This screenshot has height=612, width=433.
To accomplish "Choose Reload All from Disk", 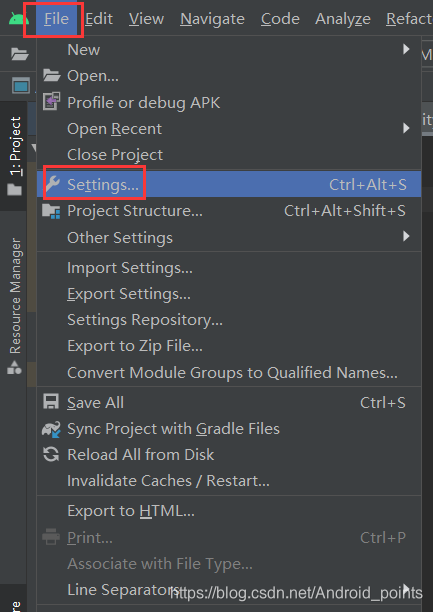I will [x=229, y=455].
